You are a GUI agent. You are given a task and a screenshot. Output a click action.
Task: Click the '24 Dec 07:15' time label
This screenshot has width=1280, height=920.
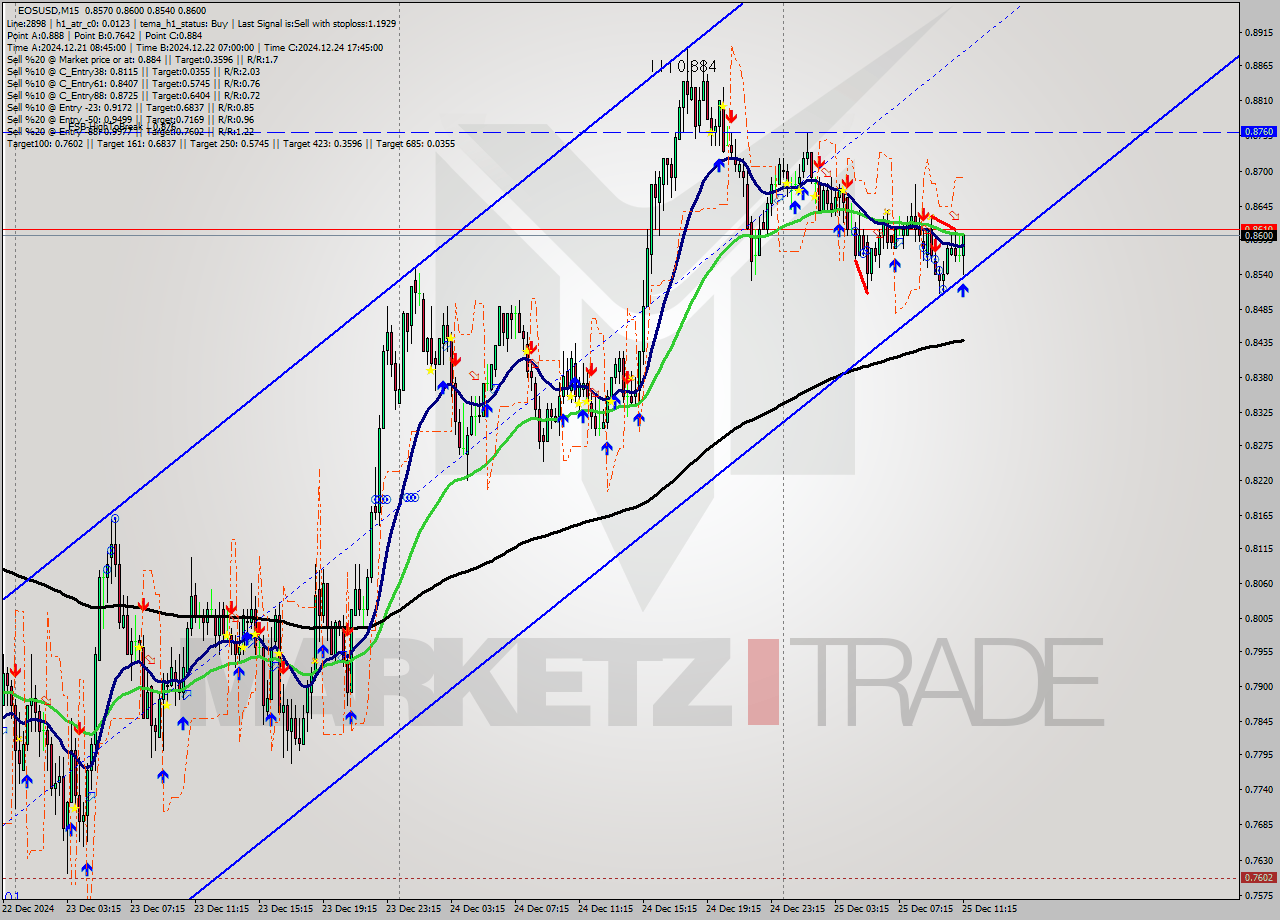pos(541,909)
